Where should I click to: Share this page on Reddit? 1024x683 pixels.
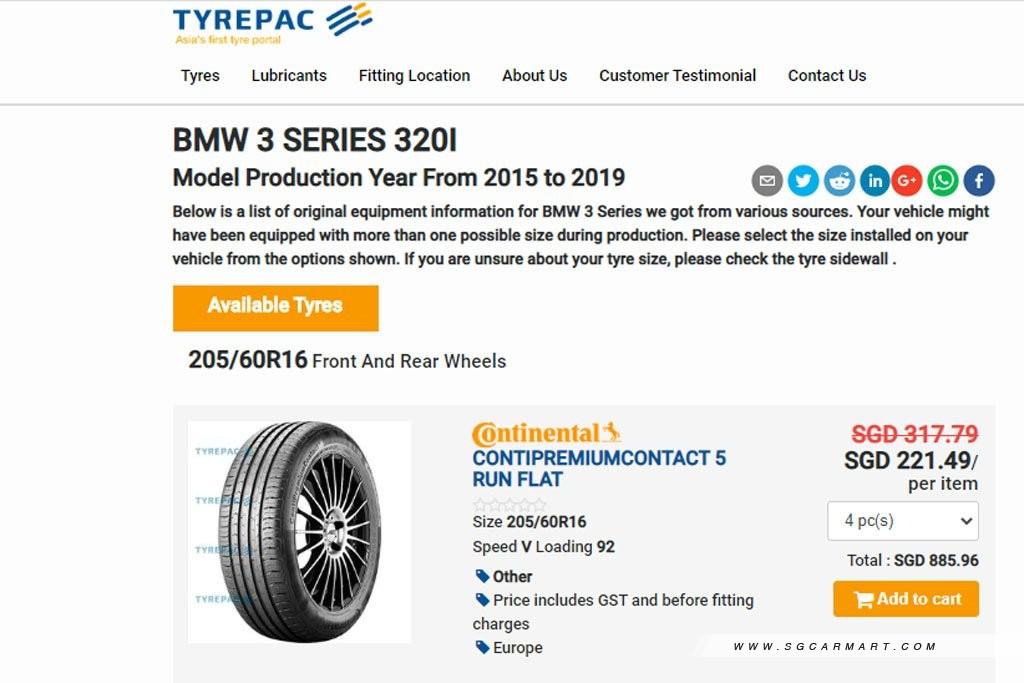839,181
